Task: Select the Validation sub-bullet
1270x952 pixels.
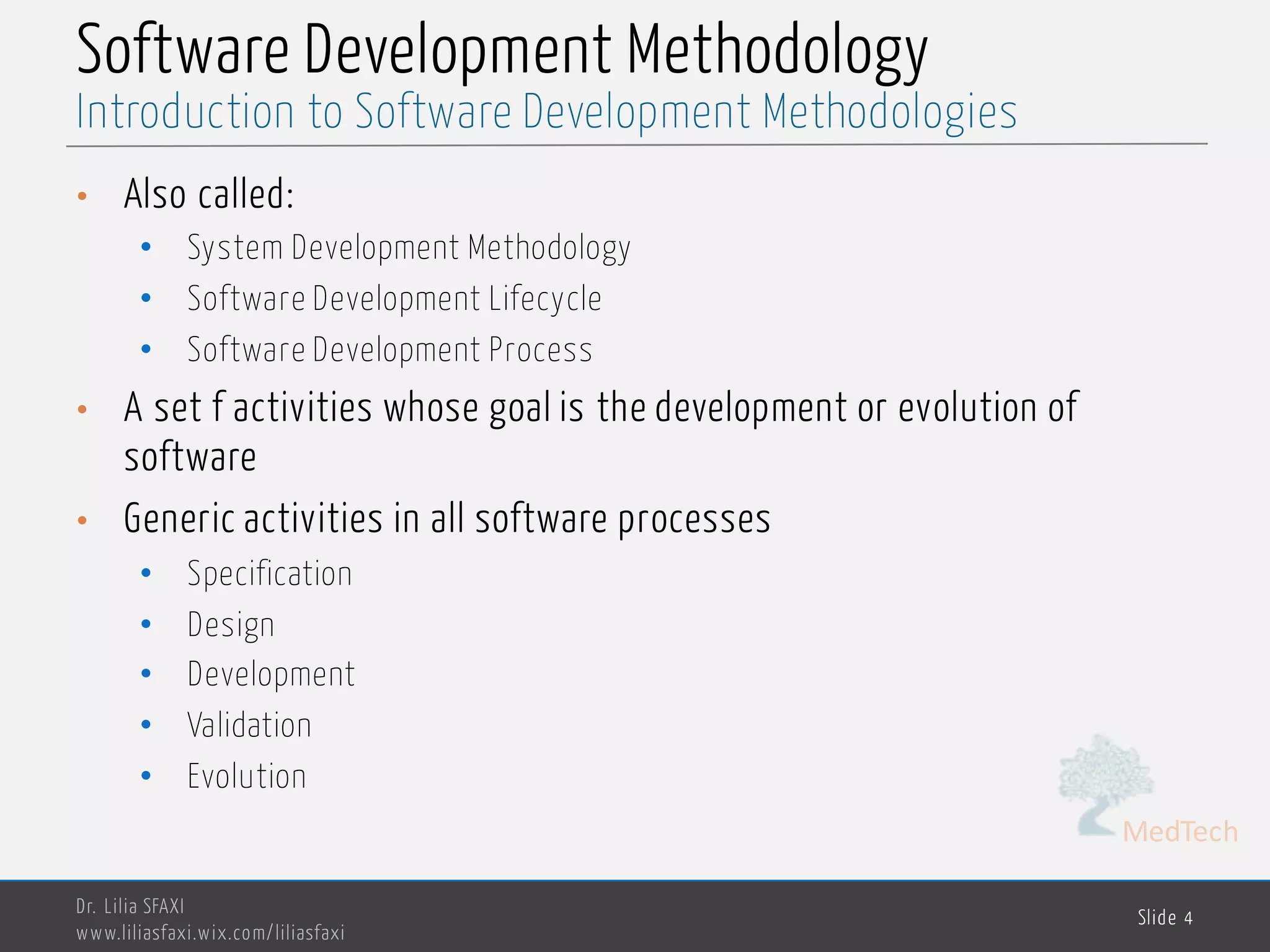Action: click(249, 725)
